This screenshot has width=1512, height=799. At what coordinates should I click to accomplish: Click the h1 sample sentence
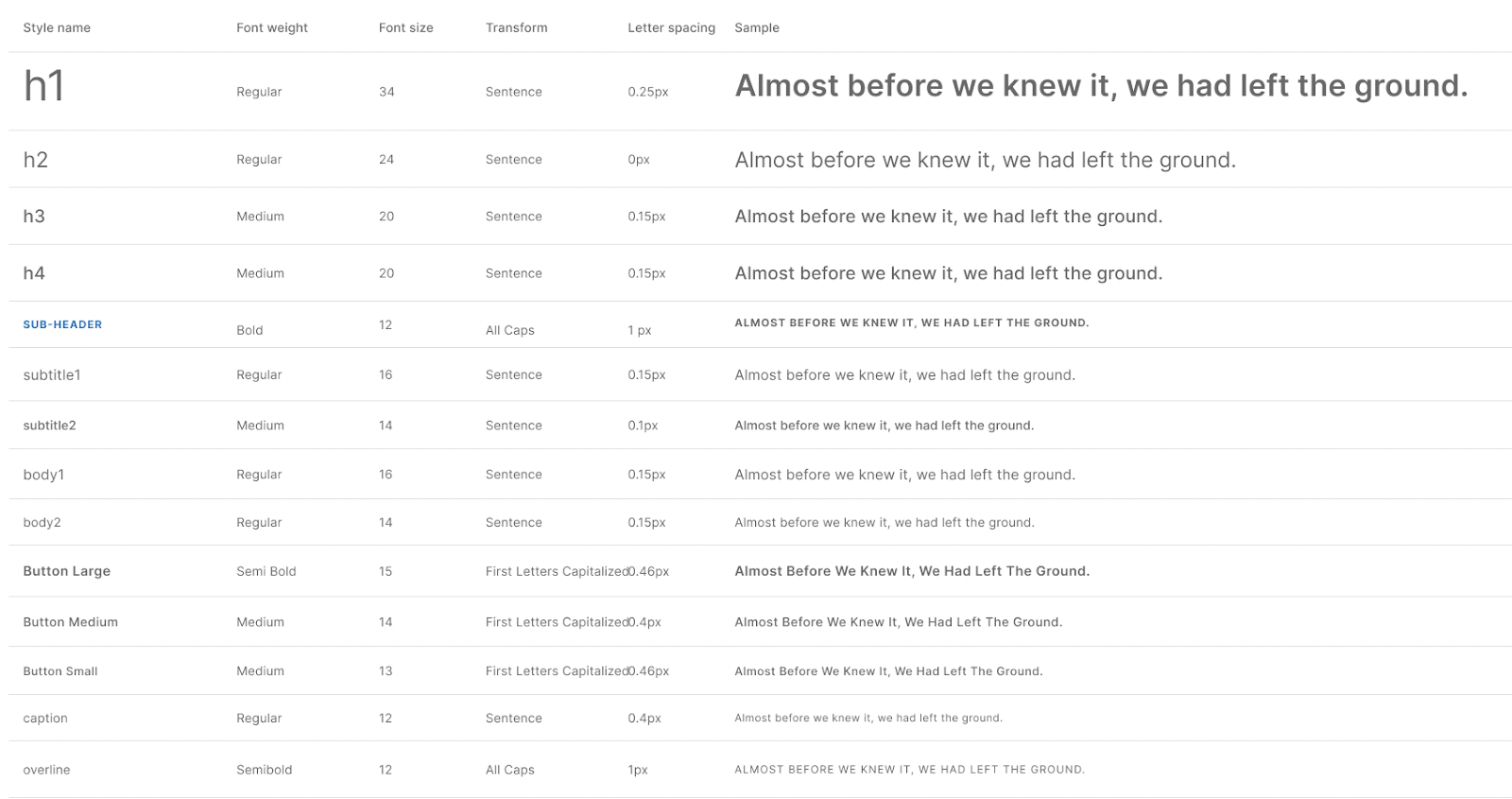click(1101, 86)
